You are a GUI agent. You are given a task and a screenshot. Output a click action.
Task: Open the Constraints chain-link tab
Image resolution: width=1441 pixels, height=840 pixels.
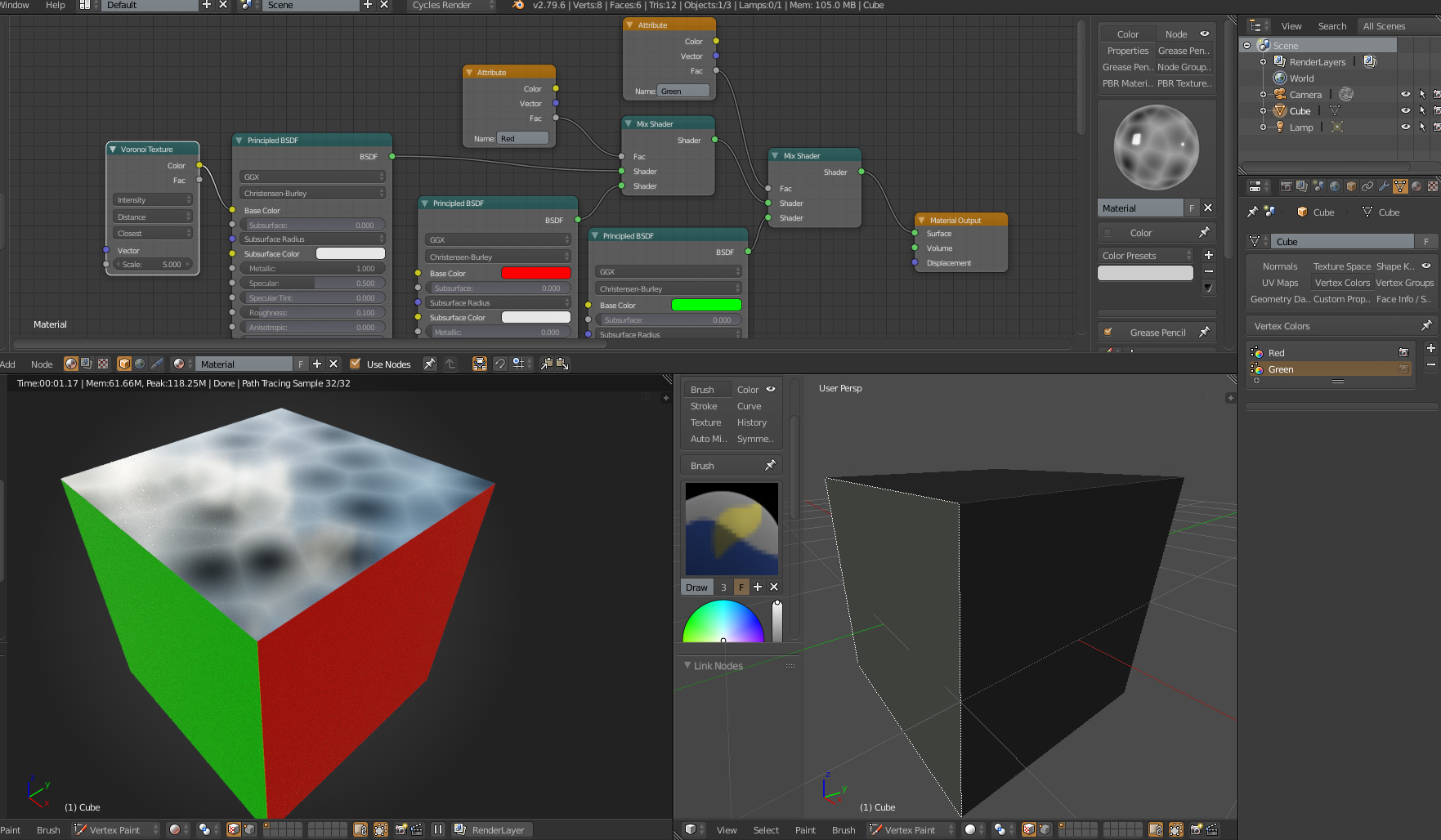pos(1367,186)
